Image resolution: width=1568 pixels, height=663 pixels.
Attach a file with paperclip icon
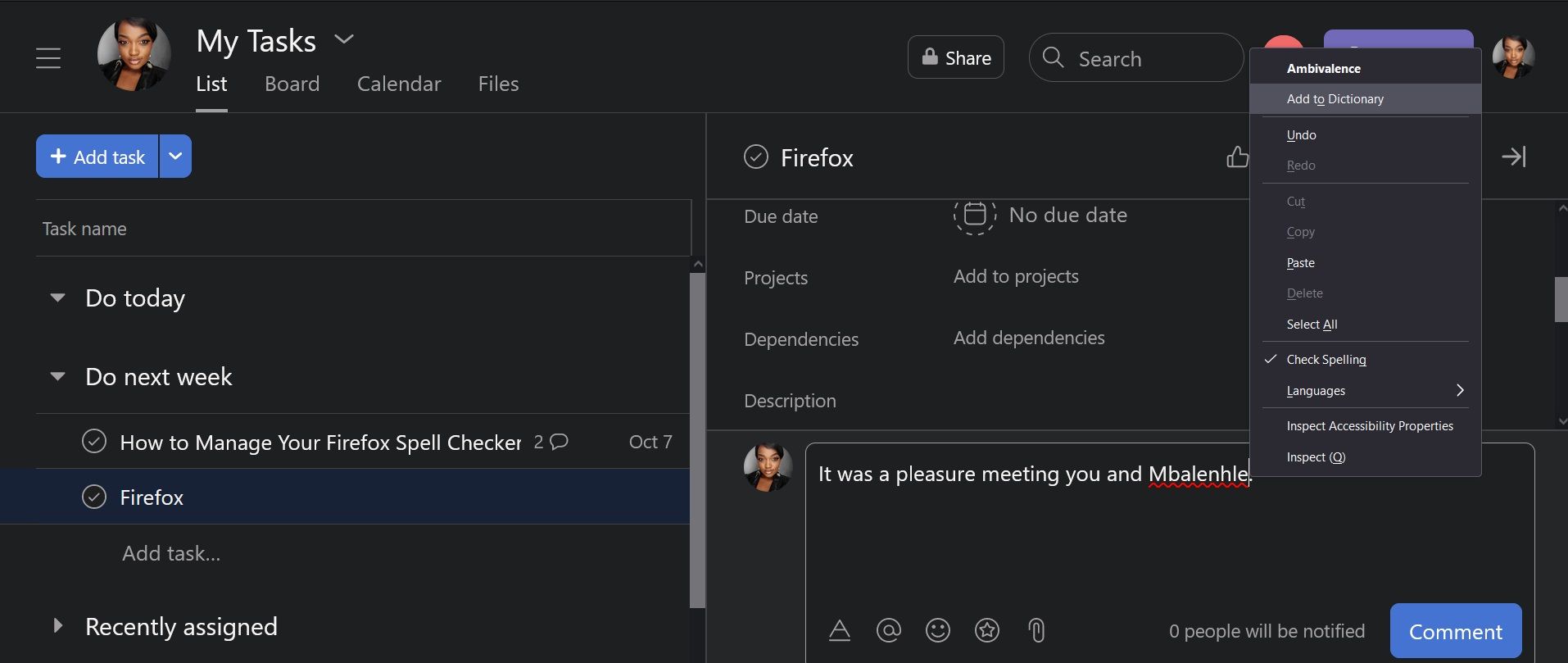pos(1036,630)
